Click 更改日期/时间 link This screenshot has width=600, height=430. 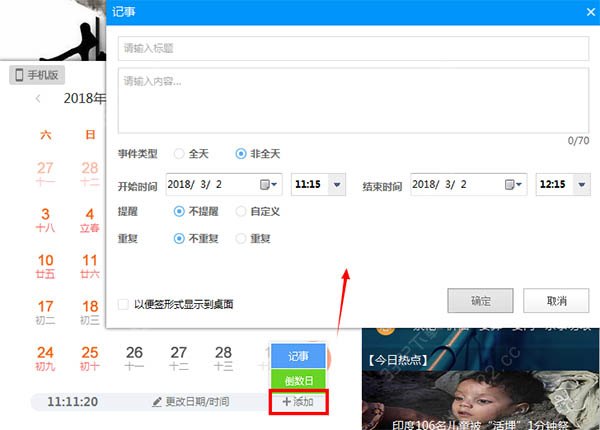(191, 402)
